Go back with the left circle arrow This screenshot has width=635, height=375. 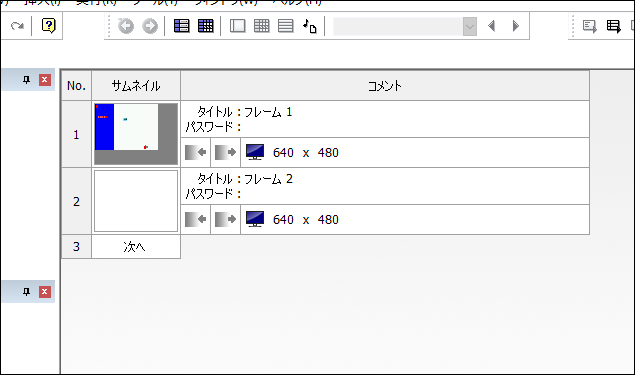126,26
